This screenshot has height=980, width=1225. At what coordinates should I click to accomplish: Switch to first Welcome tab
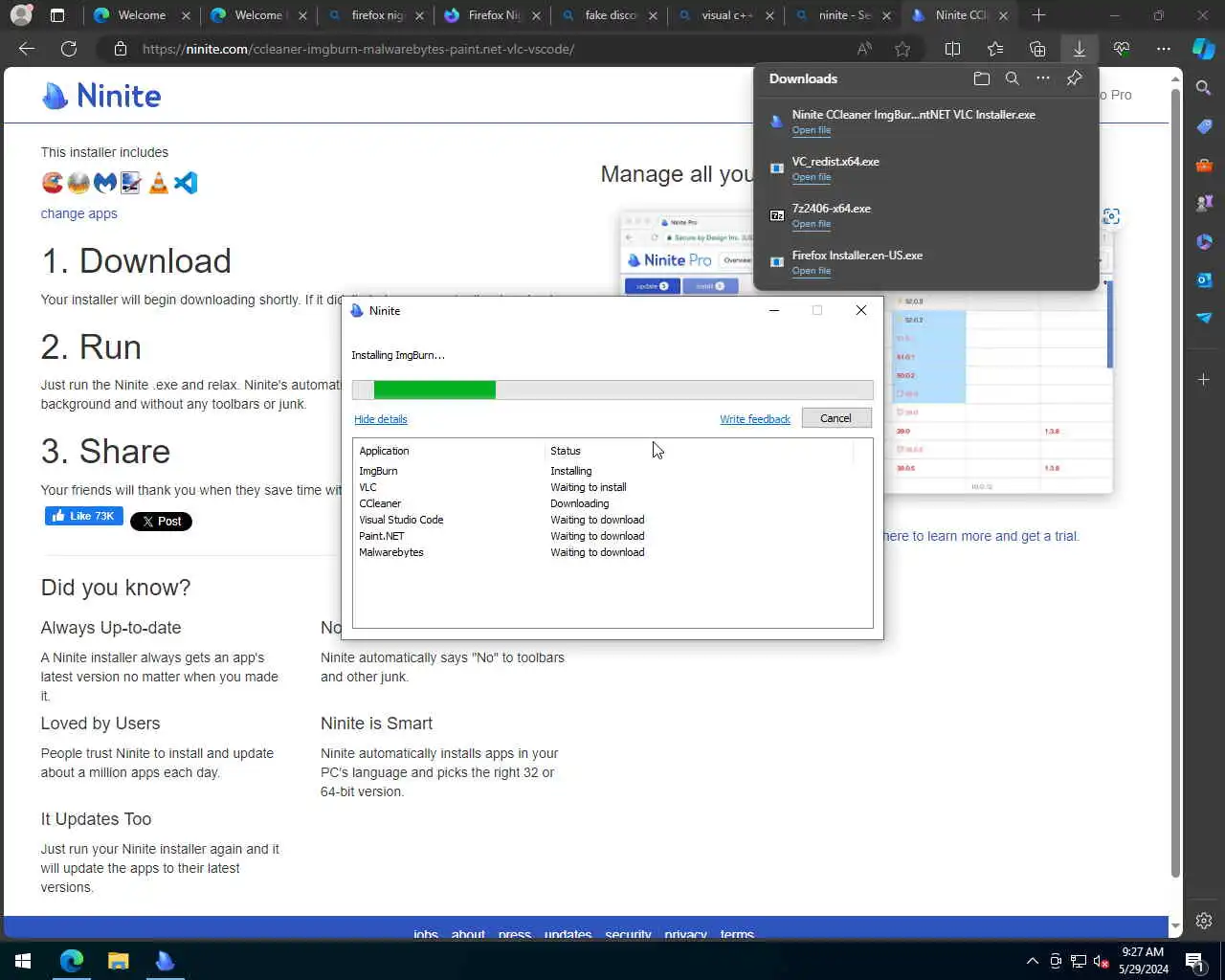(x=141, y=15)
